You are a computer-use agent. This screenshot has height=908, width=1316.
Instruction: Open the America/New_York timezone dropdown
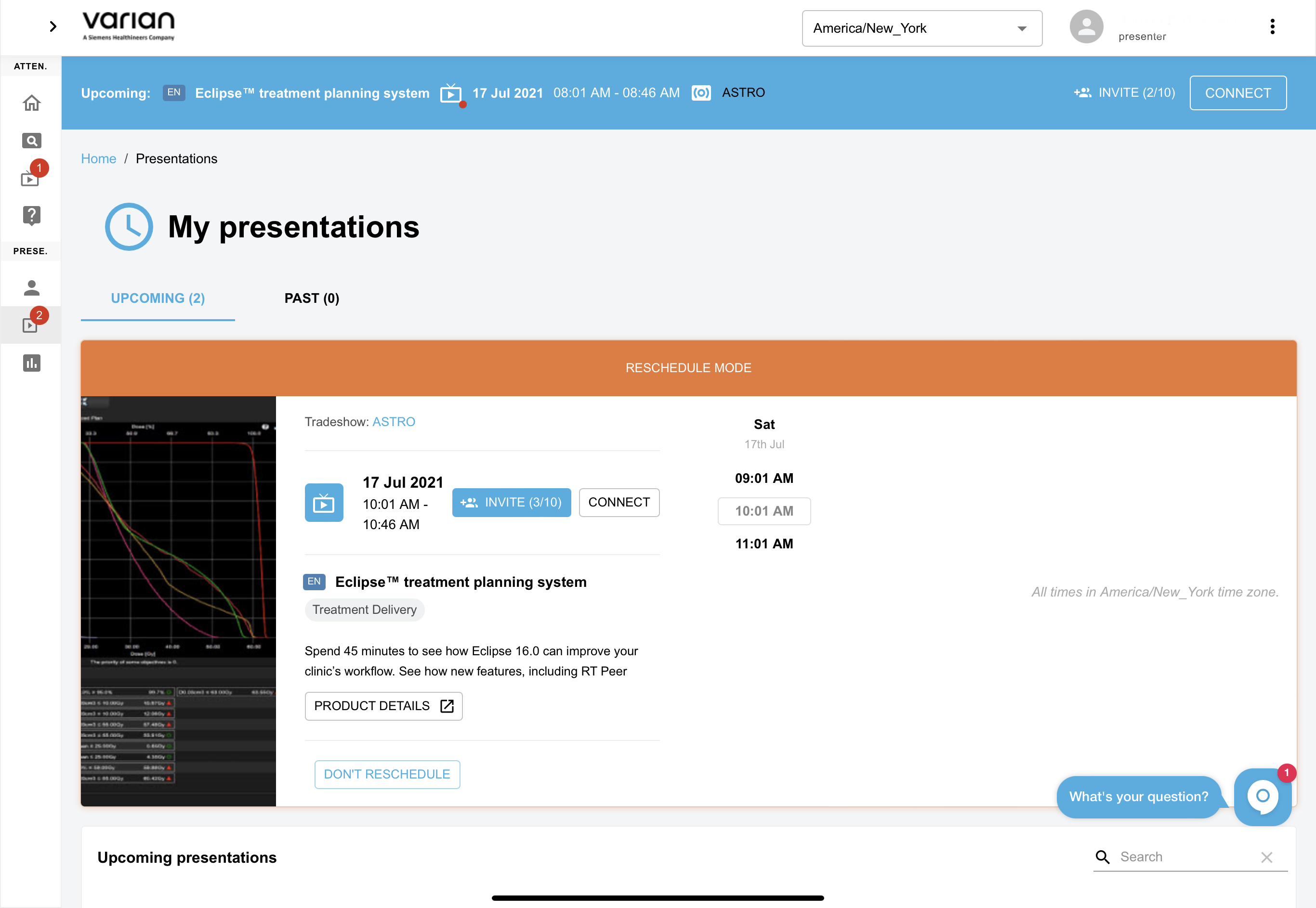point(921,28)
